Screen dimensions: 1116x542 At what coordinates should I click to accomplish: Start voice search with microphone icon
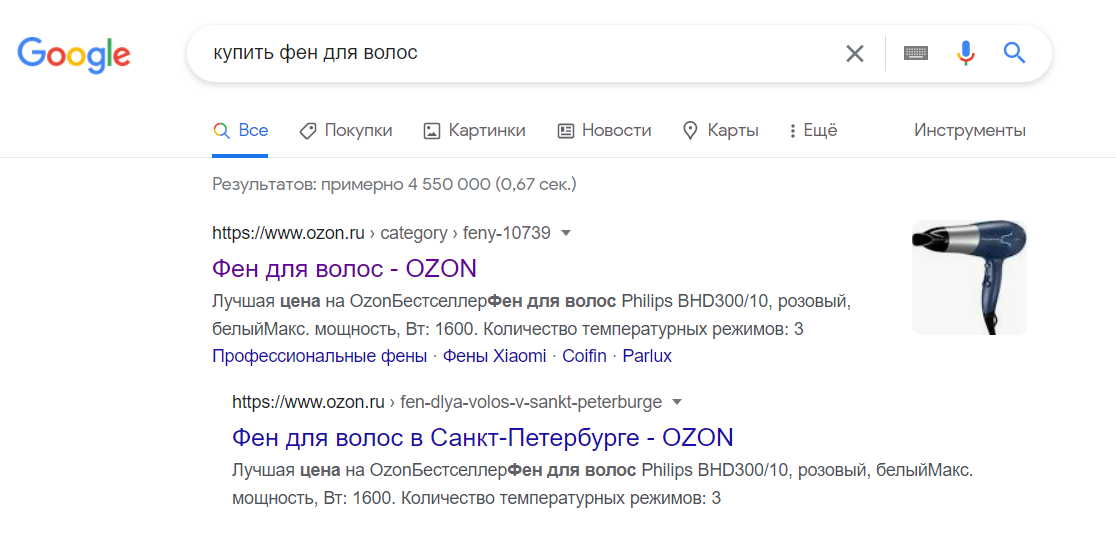(x=965, y=54)
